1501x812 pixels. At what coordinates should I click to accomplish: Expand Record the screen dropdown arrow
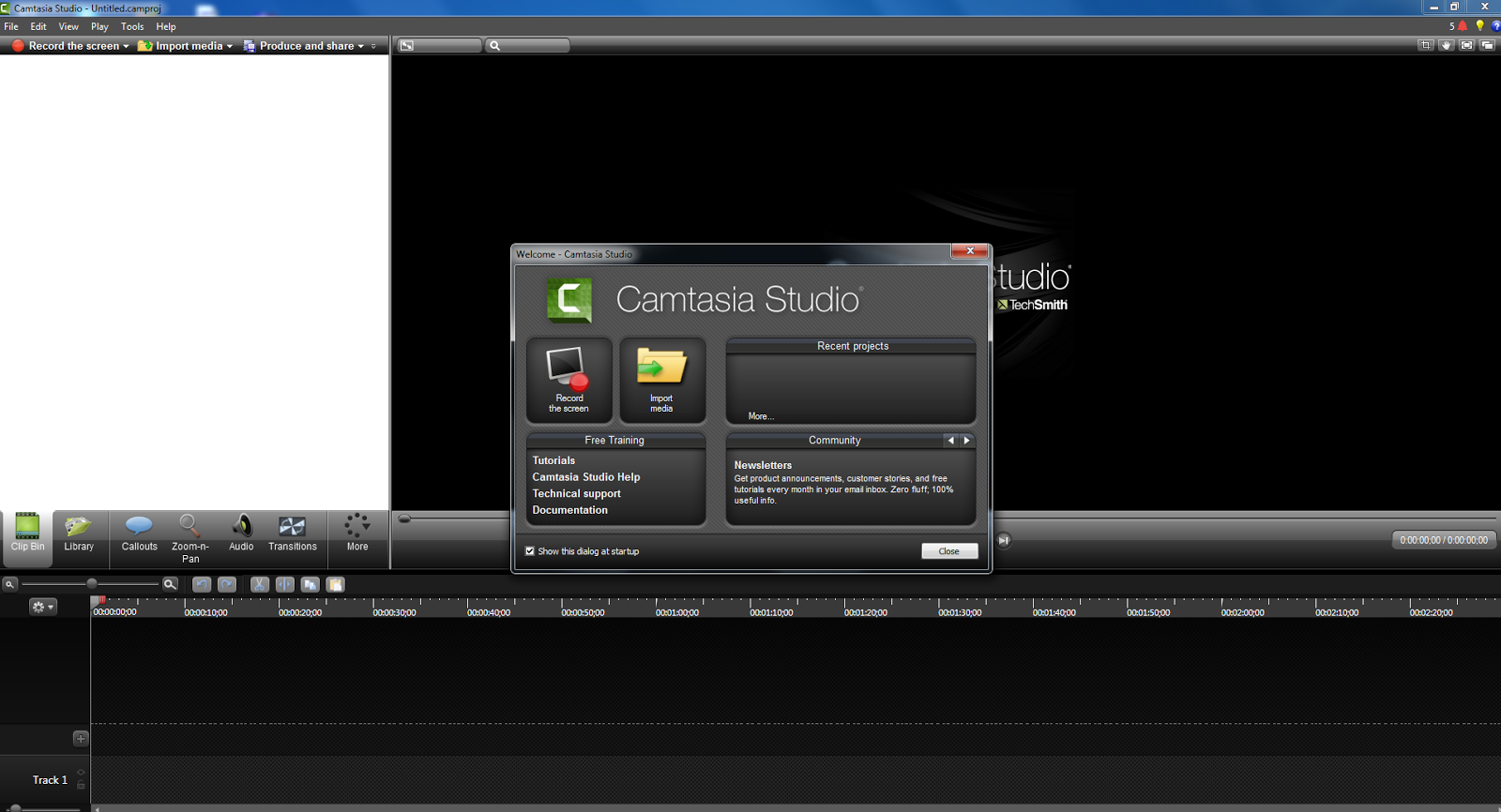point(126,46)
